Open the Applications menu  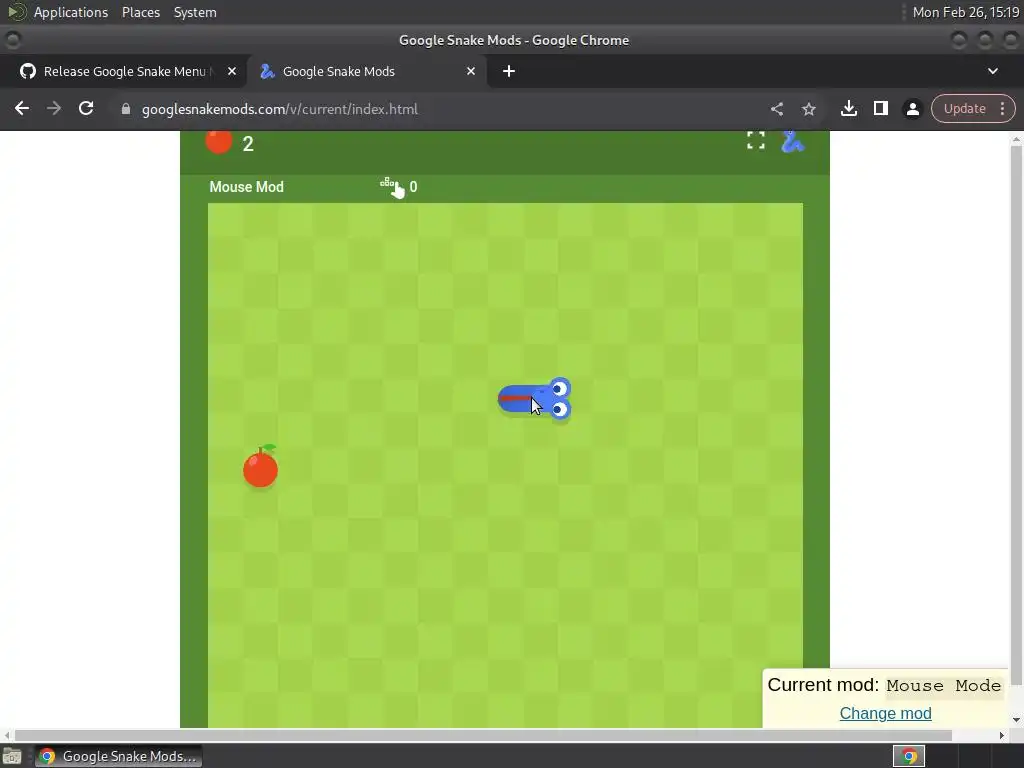71,12
